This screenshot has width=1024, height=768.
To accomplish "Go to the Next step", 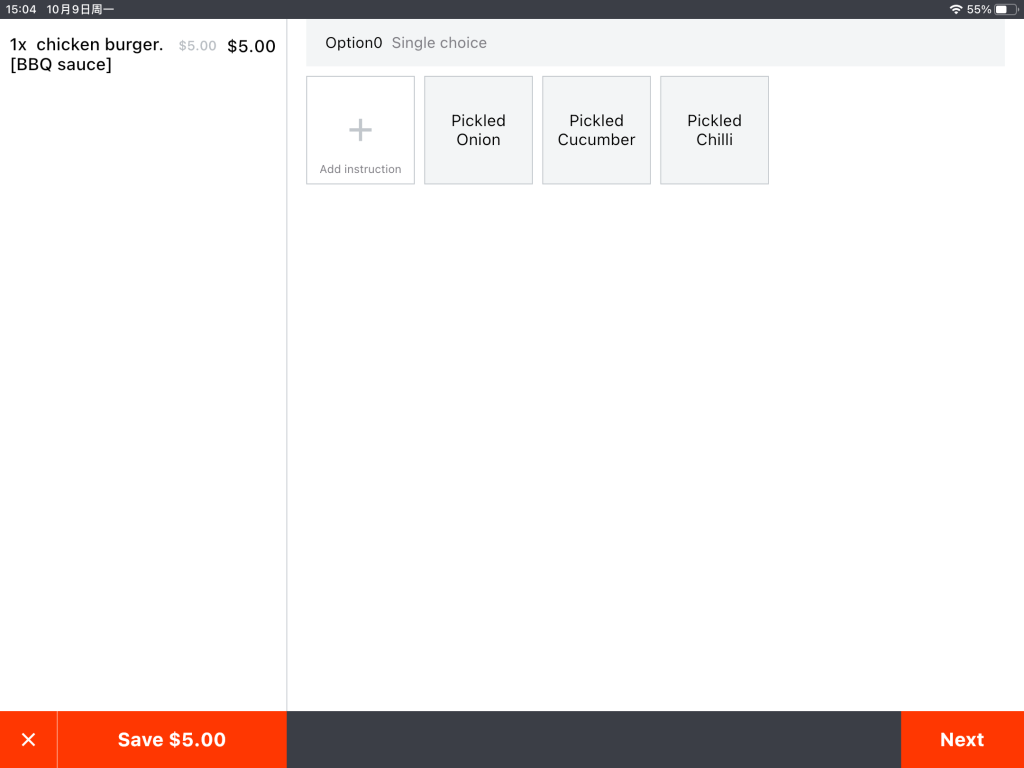I will tap(961, 740).
